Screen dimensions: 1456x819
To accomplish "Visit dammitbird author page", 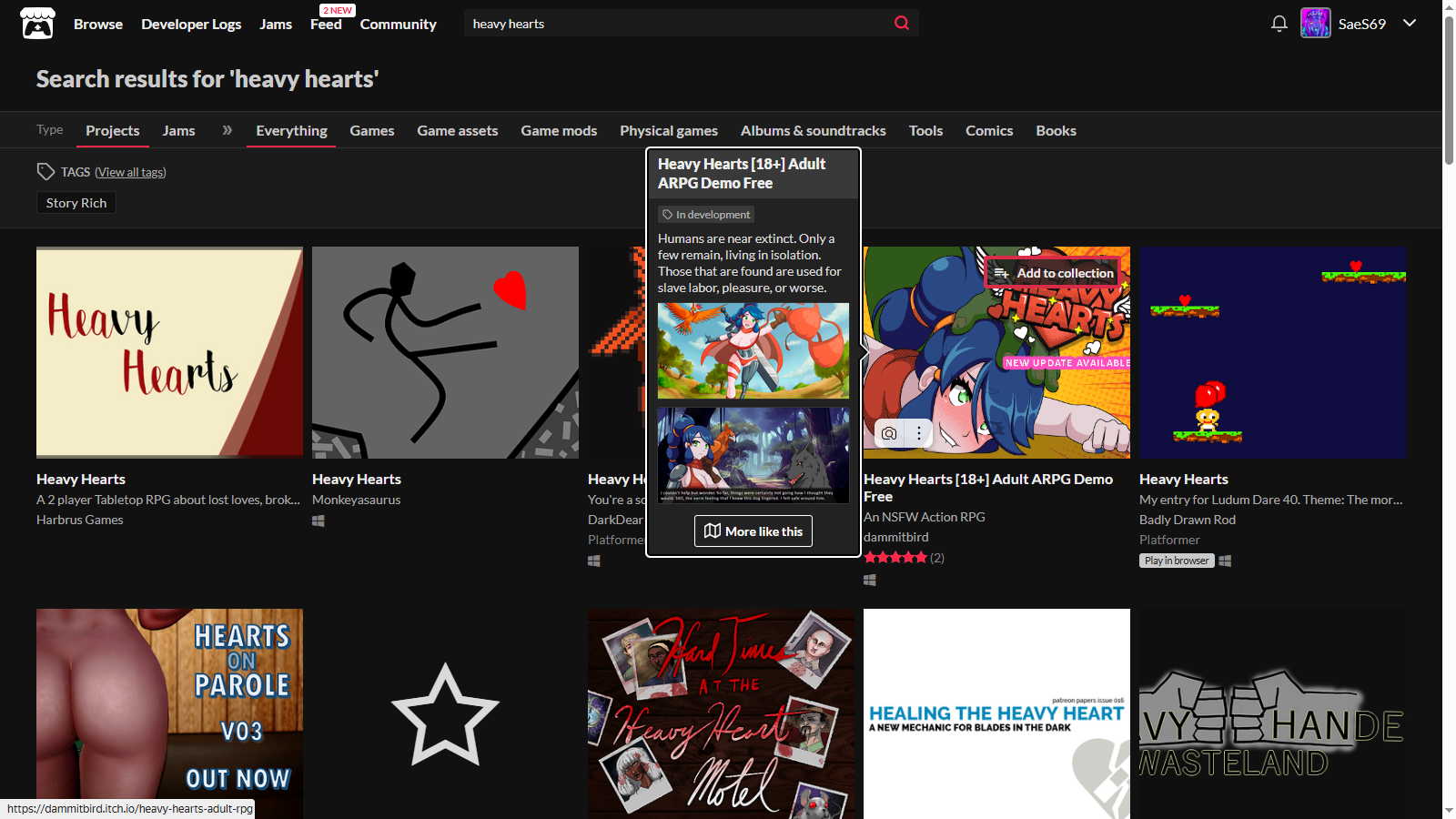I will 896,537.
